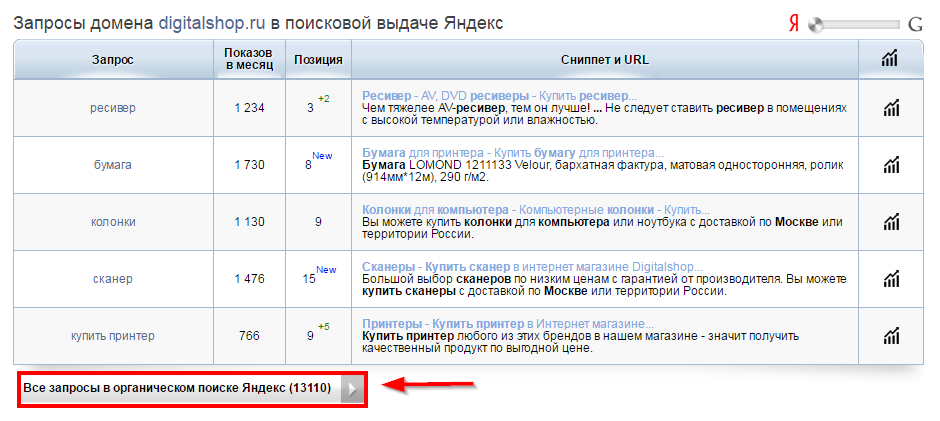Click impressions value 1 130
This screenshot has width=940, height=421.
pyautogui.click(x=249, y=221)
